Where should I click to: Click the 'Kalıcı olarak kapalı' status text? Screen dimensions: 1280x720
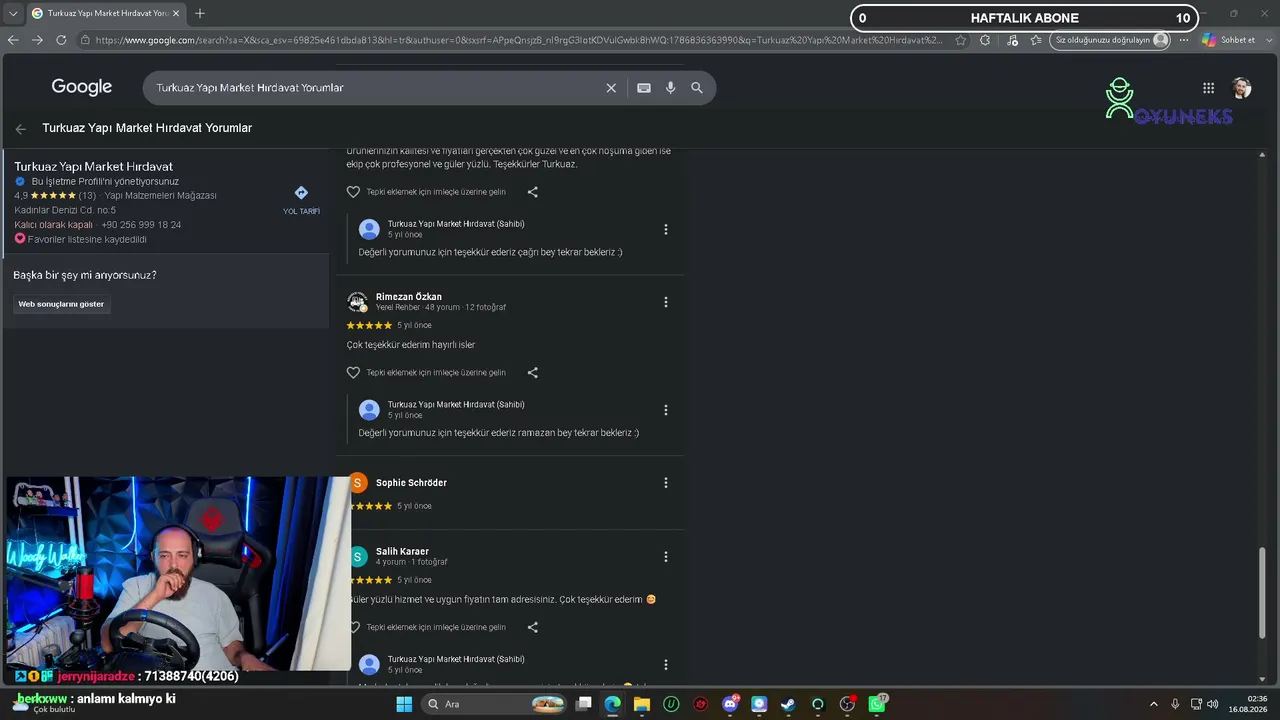point(53,225)
